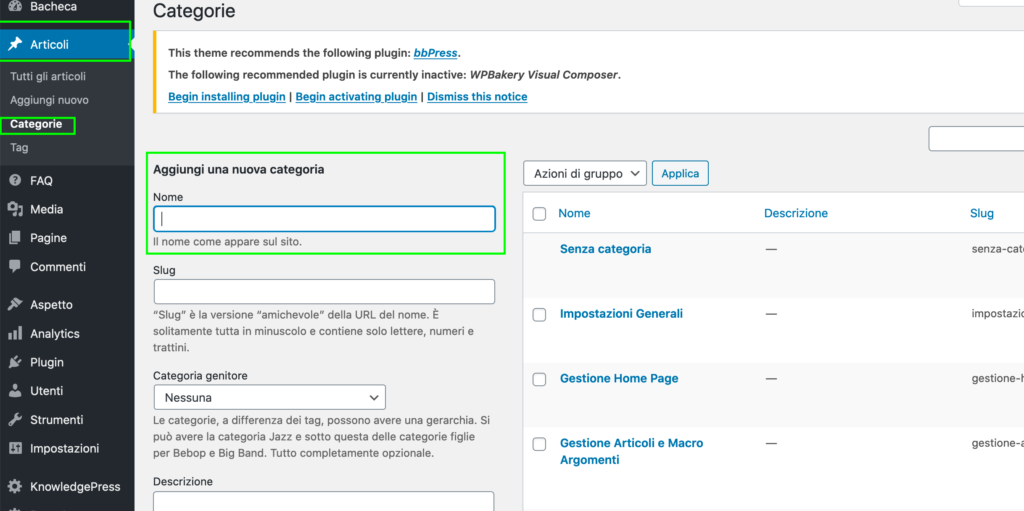Open the Azioni di gruppo dropdown
The image size is (1024, 511).
pyautogui.click(x=585, y=173)
